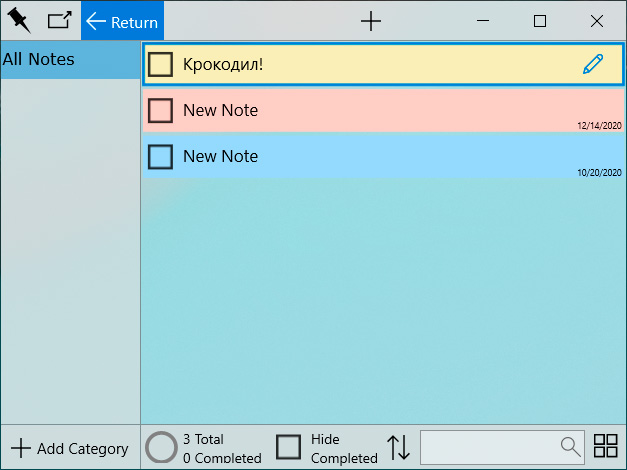Viewport: 627px width, 470px height.
Task: Click the pencil edit icon on Крокодил!
Action: pyautogui.click(x=593, y=64)
